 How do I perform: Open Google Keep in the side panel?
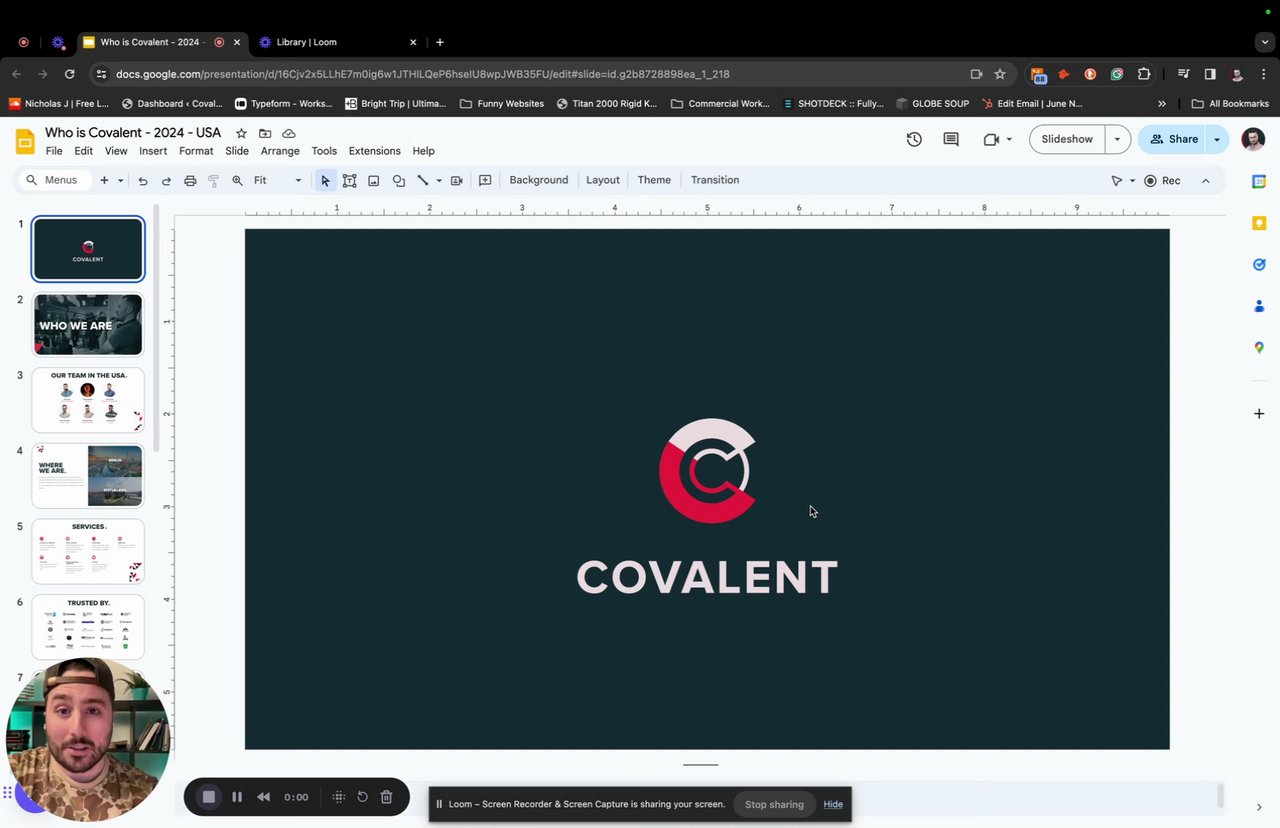coord(1259,223)
